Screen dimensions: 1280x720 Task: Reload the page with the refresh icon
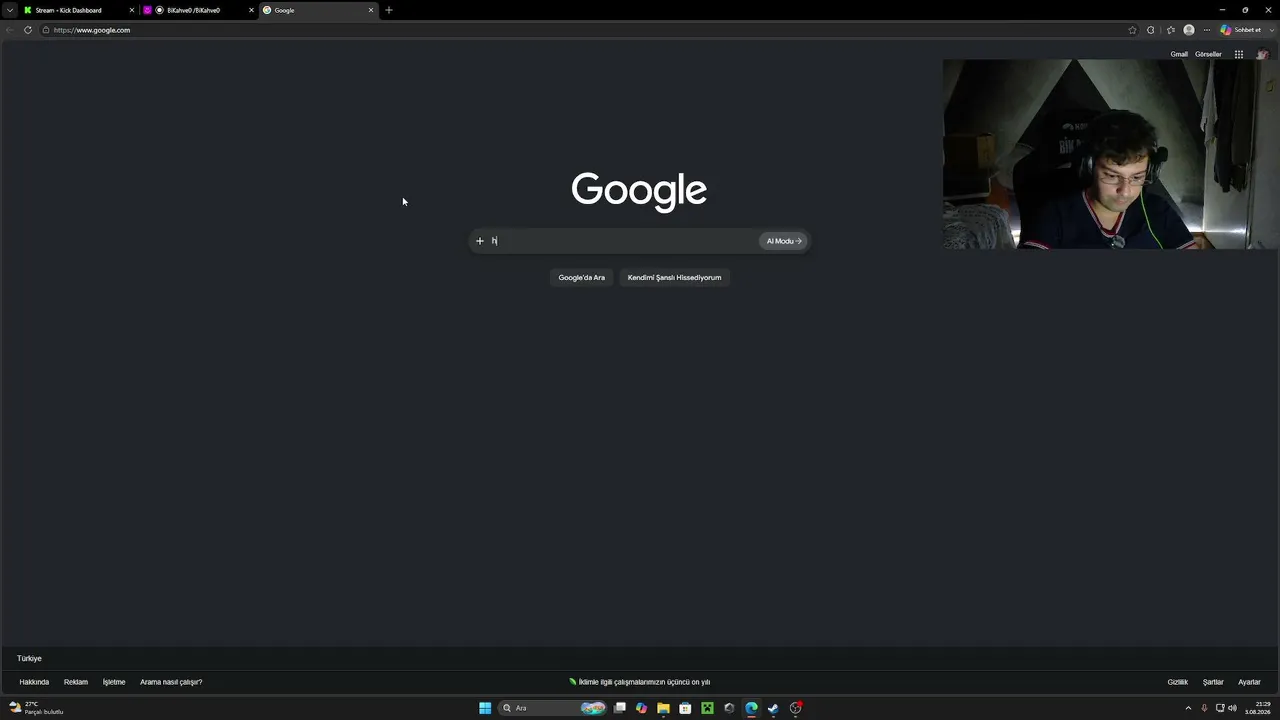pos(28,30)
